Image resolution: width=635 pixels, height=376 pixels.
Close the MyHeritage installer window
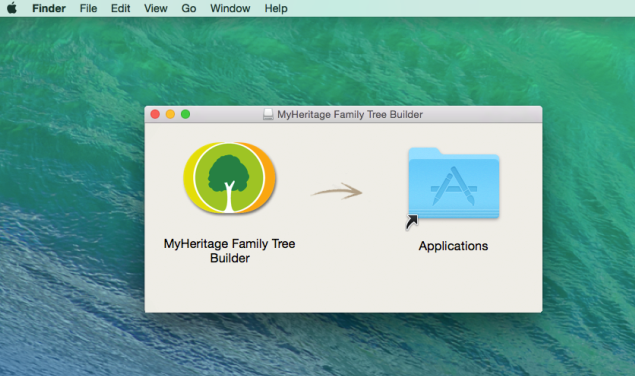[155, 114]
